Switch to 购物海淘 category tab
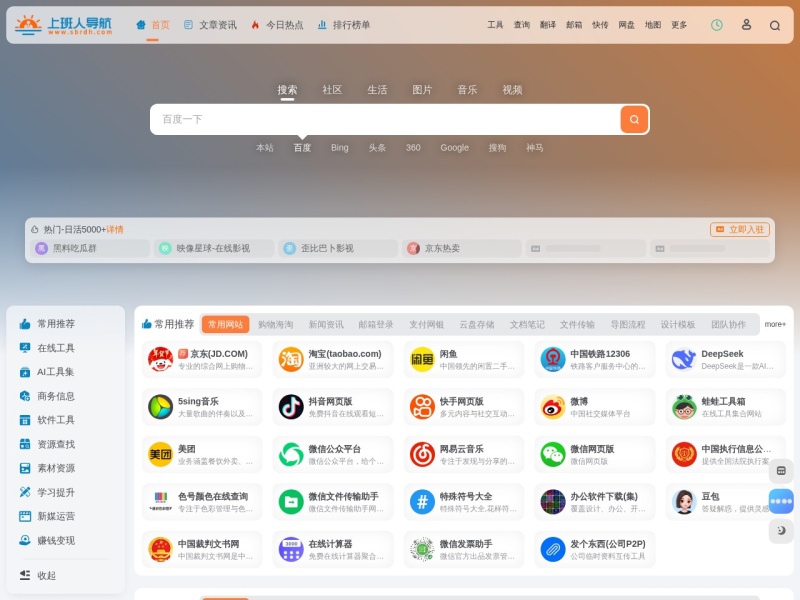 (x=276, y=324)
